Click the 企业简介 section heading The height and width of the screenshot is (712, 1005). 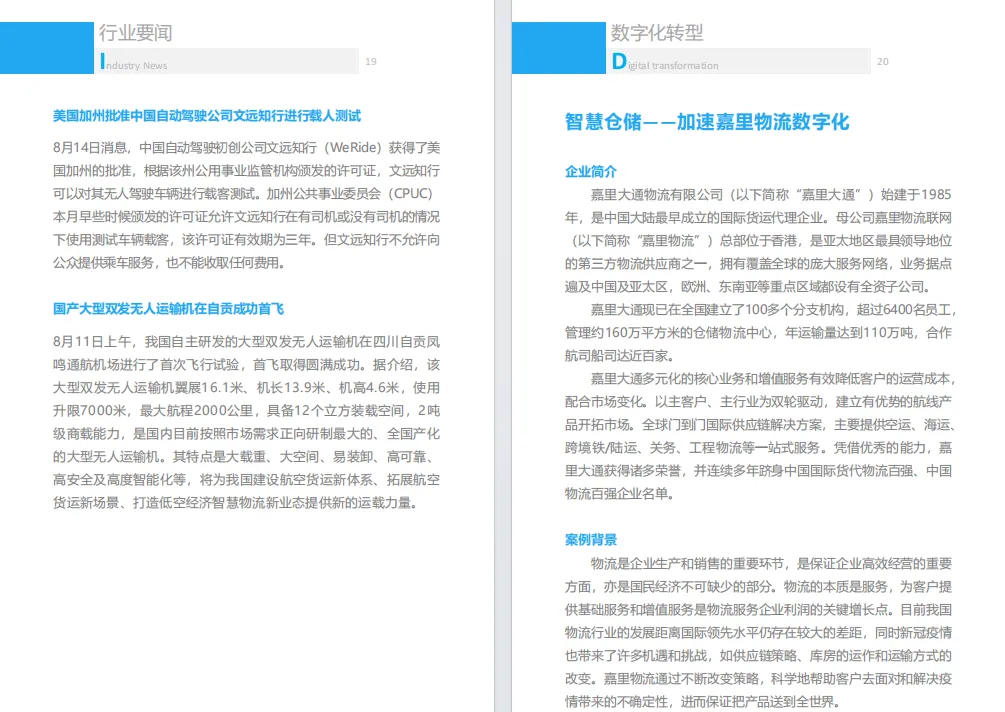click(590, 172)
